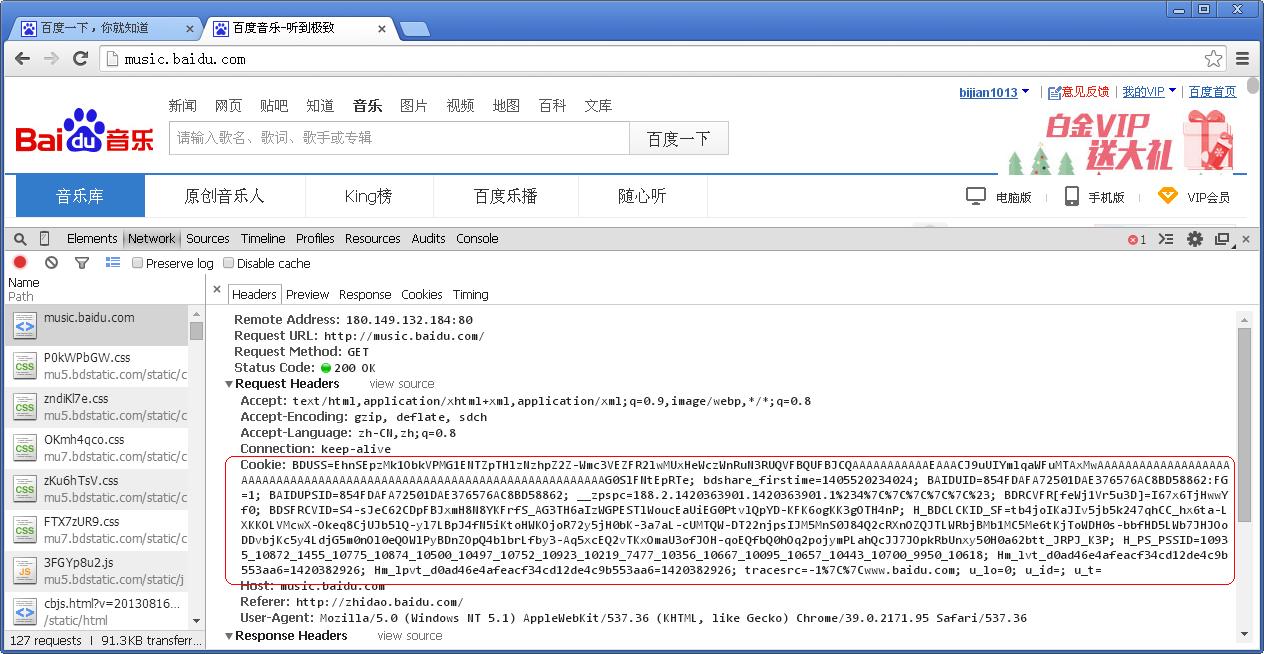Open the 百度首页 link
Screen dimensions: 1264x654
click(x=1212, y=92)
